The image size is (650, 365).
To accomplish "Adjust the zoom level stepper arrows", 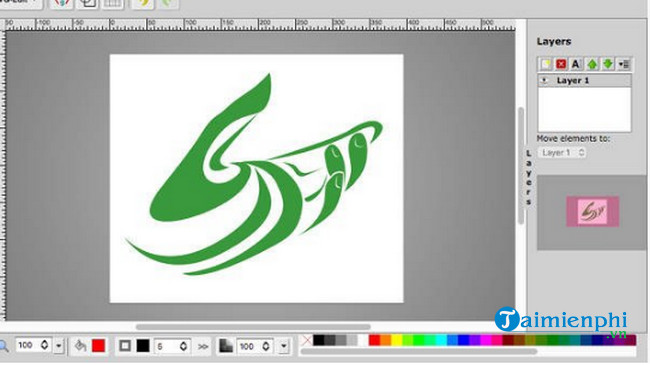I will [x=45, y=345].
